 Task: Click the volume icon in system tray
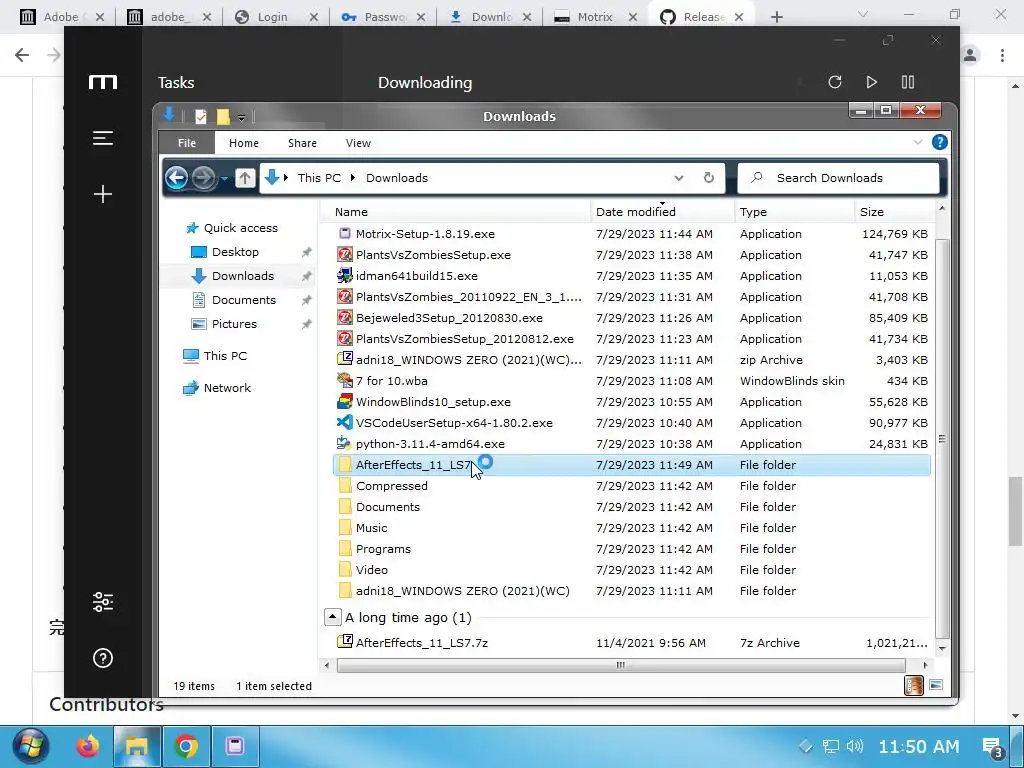pos(854,746)
